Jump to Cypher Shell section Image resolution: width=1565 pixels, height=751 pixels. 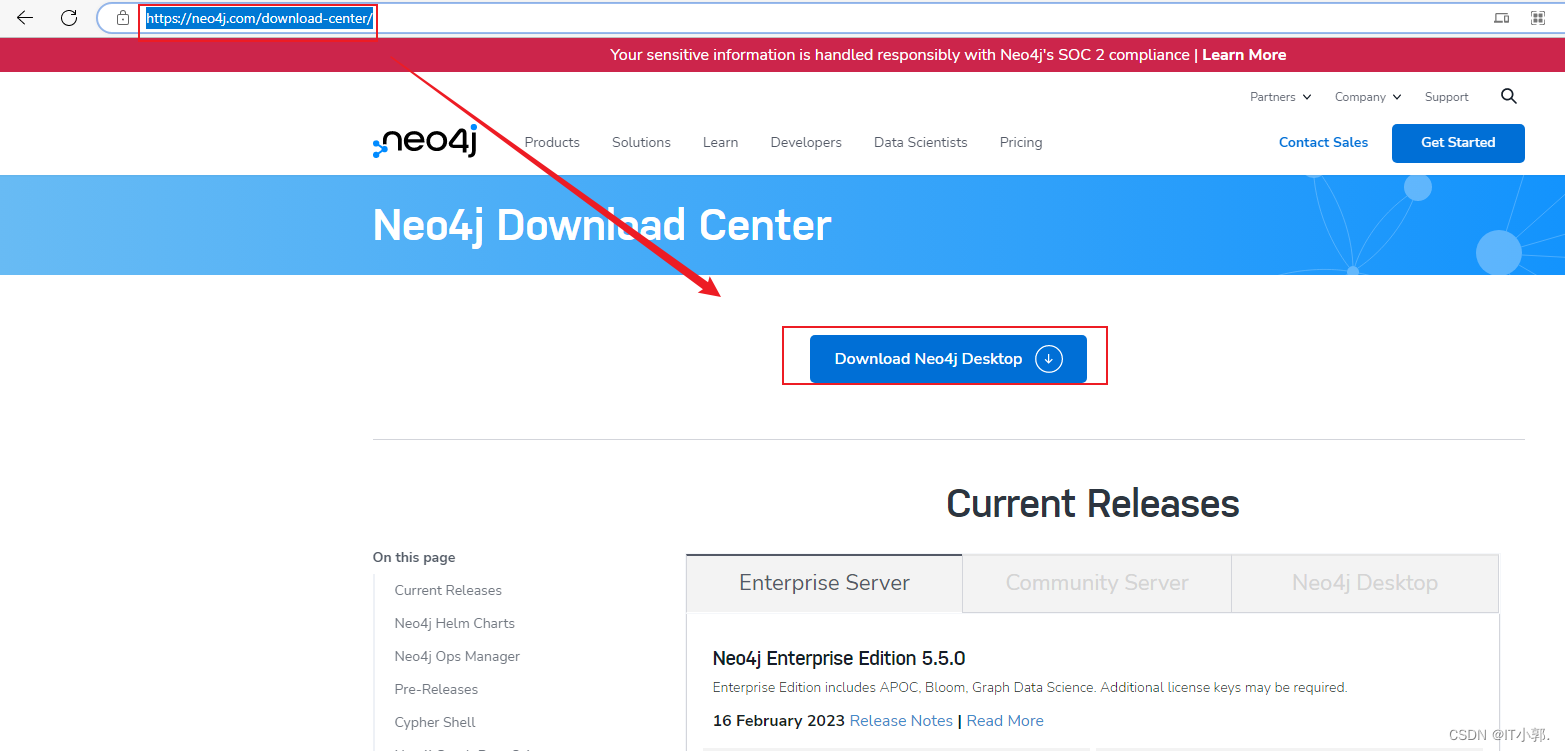[435, 722]
